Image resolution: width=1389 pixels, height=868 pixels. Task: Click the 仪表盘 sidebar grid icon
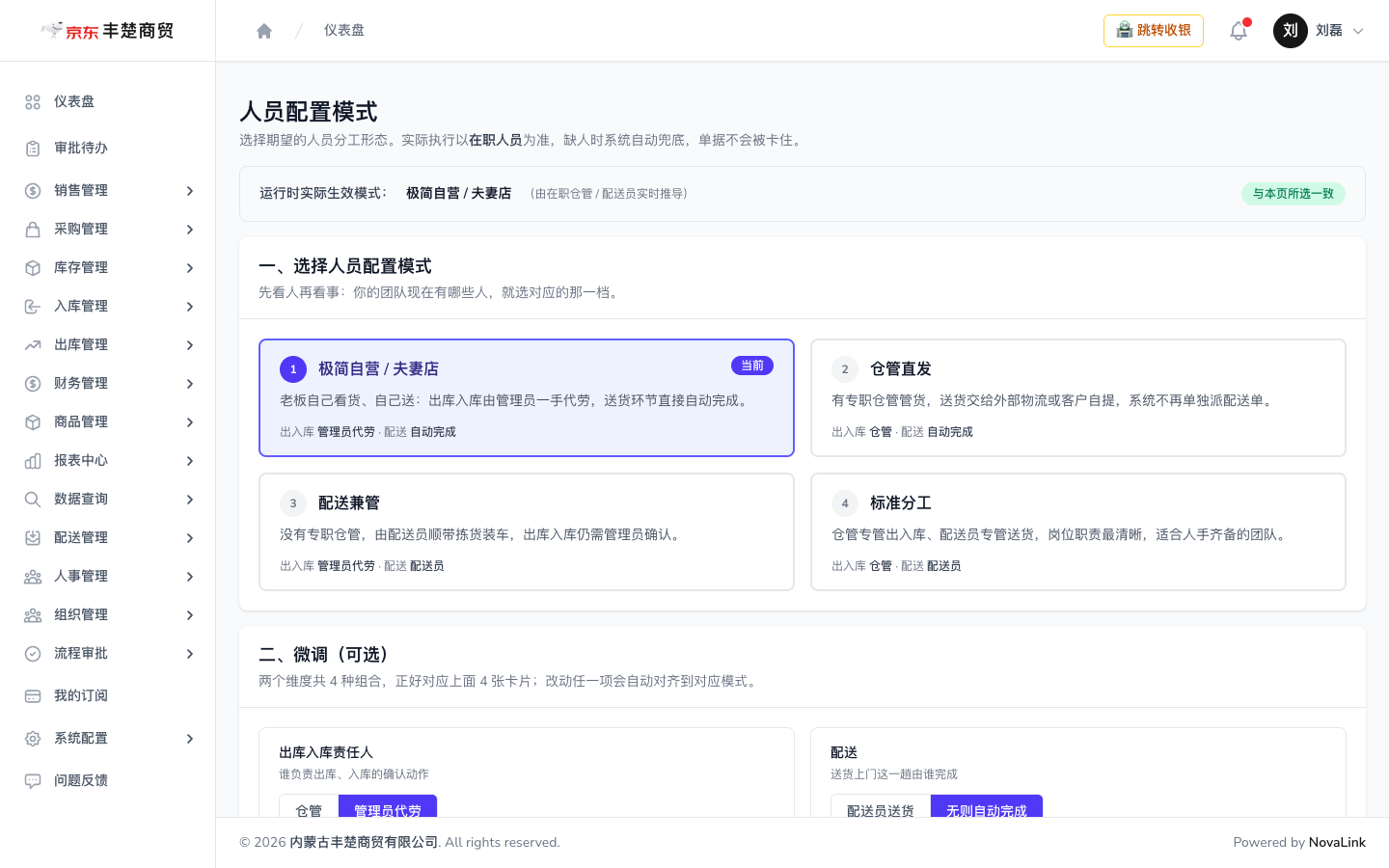coord(33,102)
